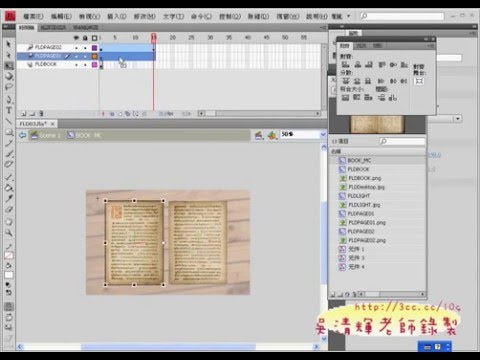This screenshot has width=480, height=360.
Task: Click BOOK_MC in the edit bar
Action: click(84, 135)
